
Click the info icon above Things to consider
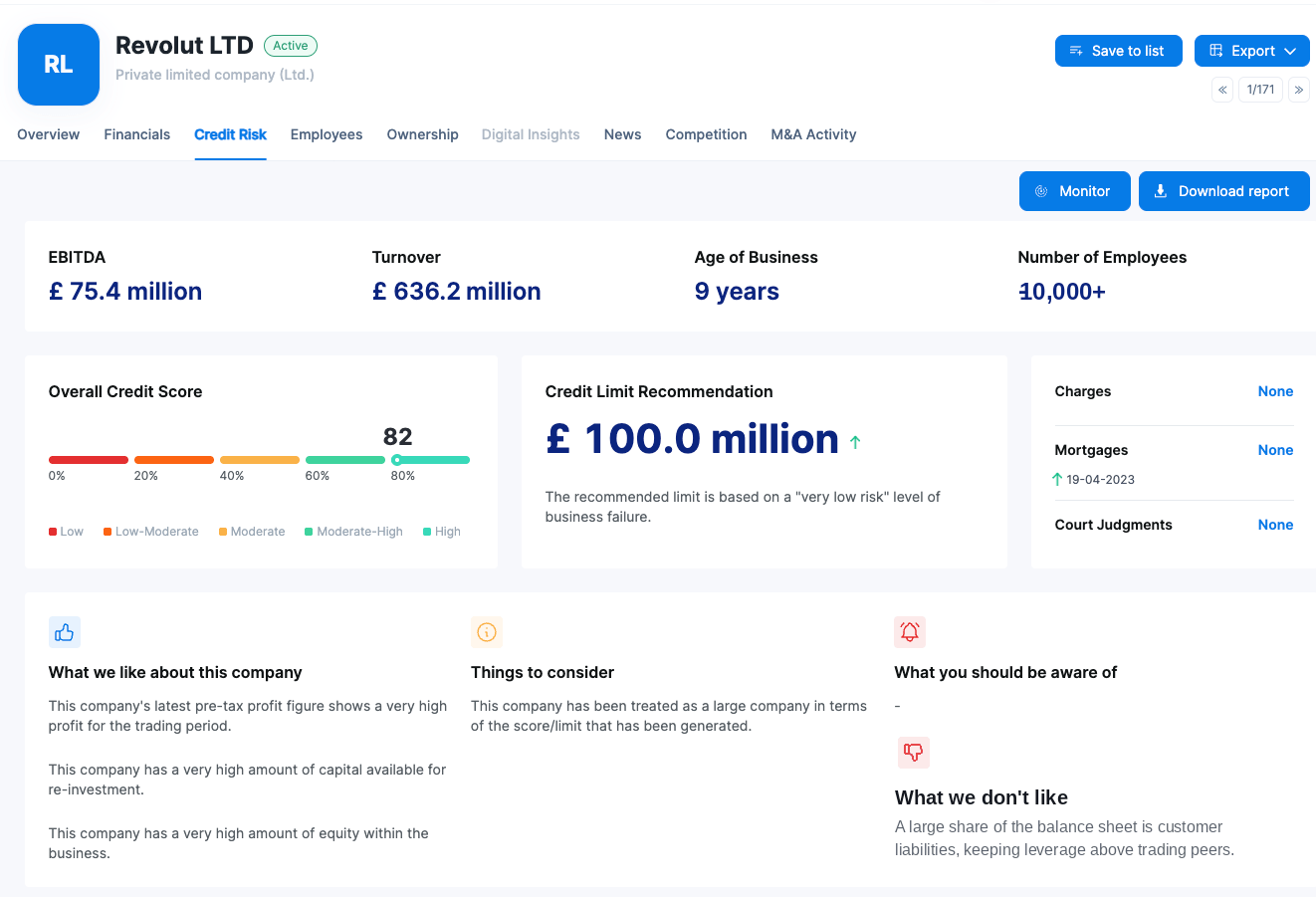coord(487,632)
